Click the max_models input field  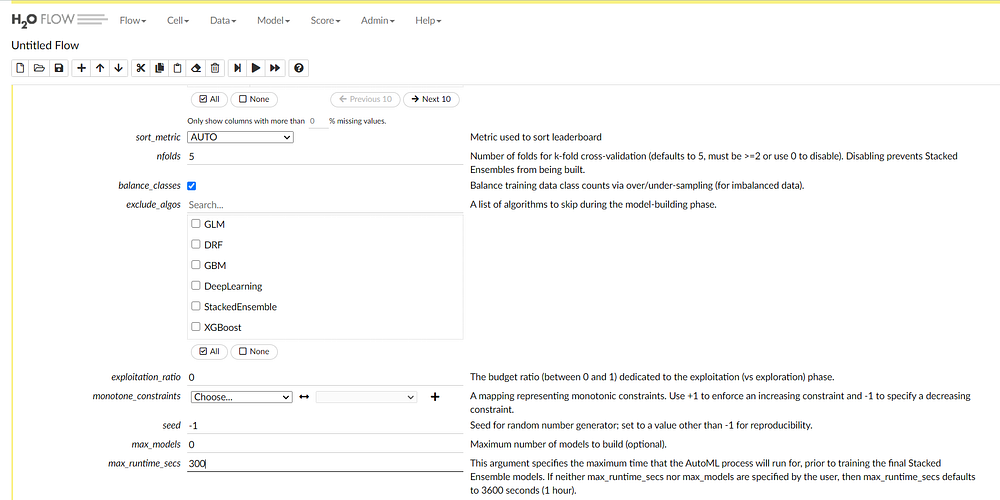click(x=325, y=445)
